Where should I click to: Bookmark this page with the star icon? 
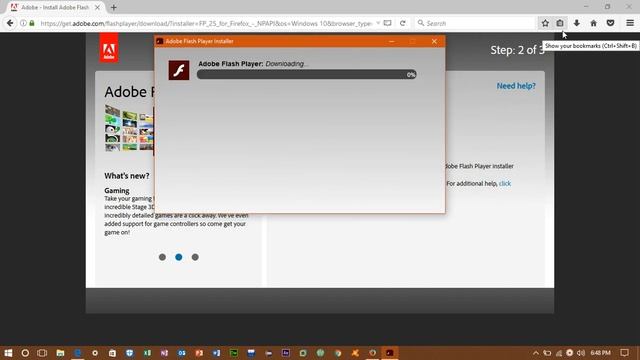545,23
